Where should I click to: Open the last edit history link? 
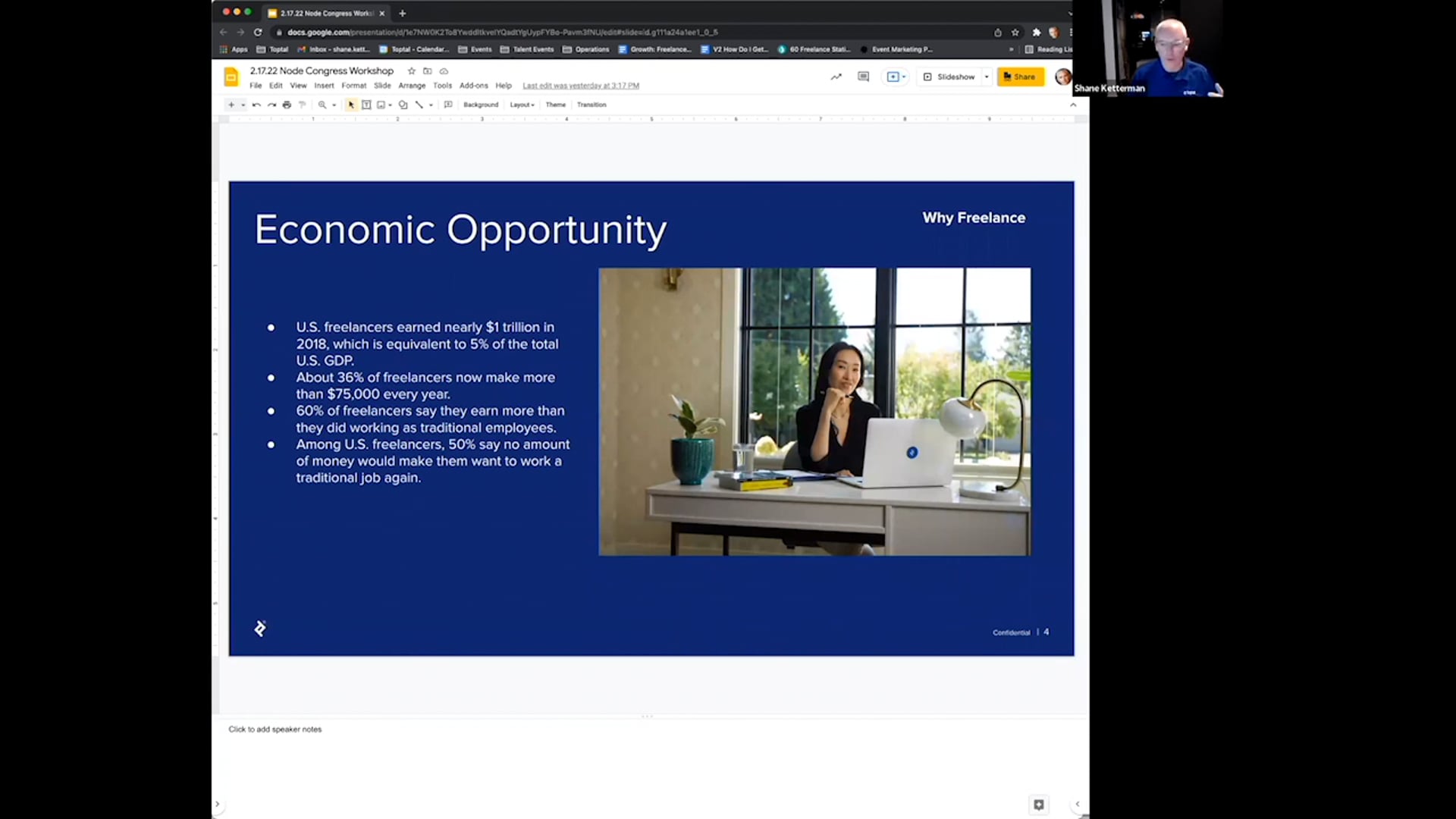click(x=580, y=86)
